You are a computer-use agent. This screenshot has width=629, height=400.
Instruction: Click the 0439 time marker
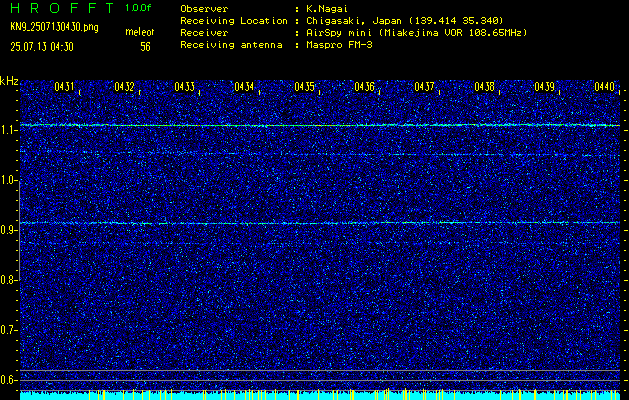pyautogui.click(x=544, y=87)
